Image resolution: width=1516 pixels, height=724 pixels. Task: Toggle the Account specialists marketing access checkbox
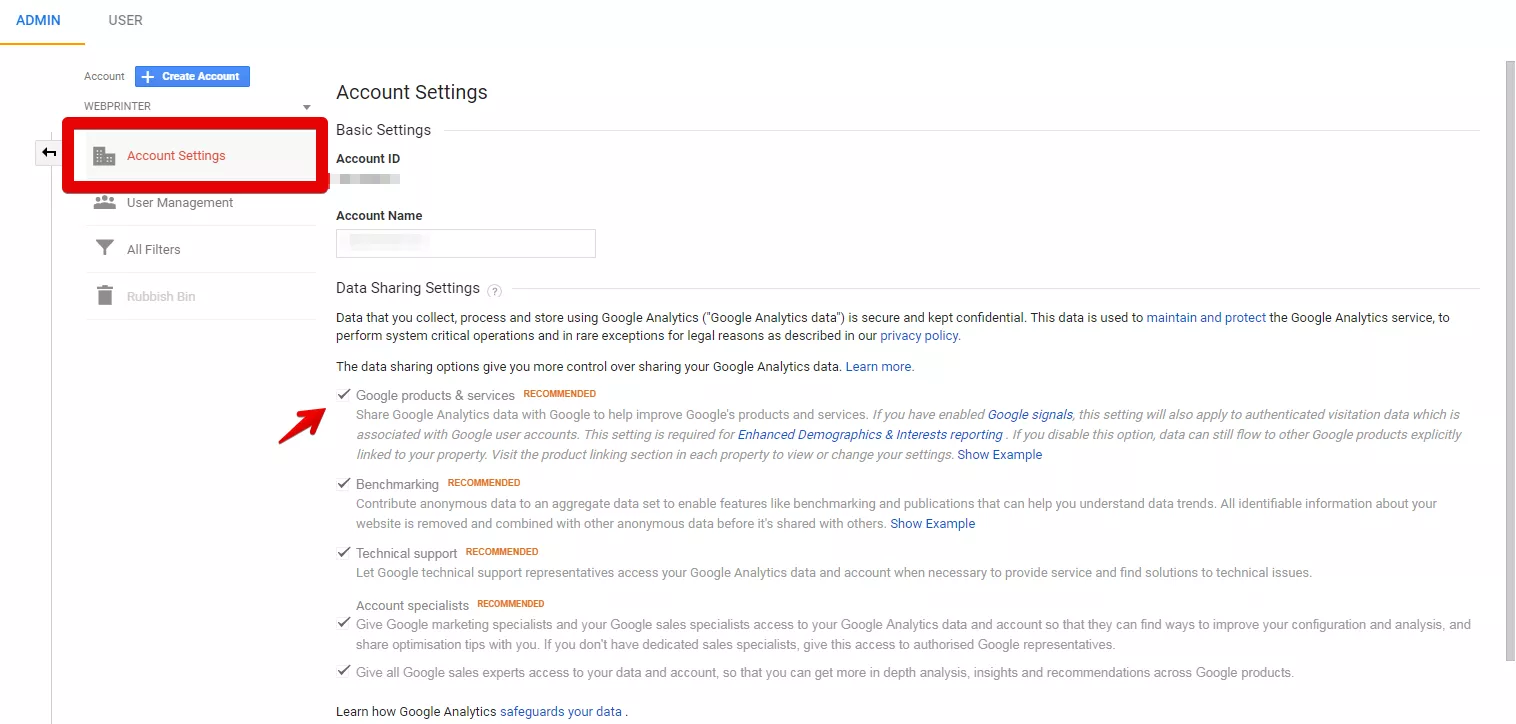pos(344,622)
